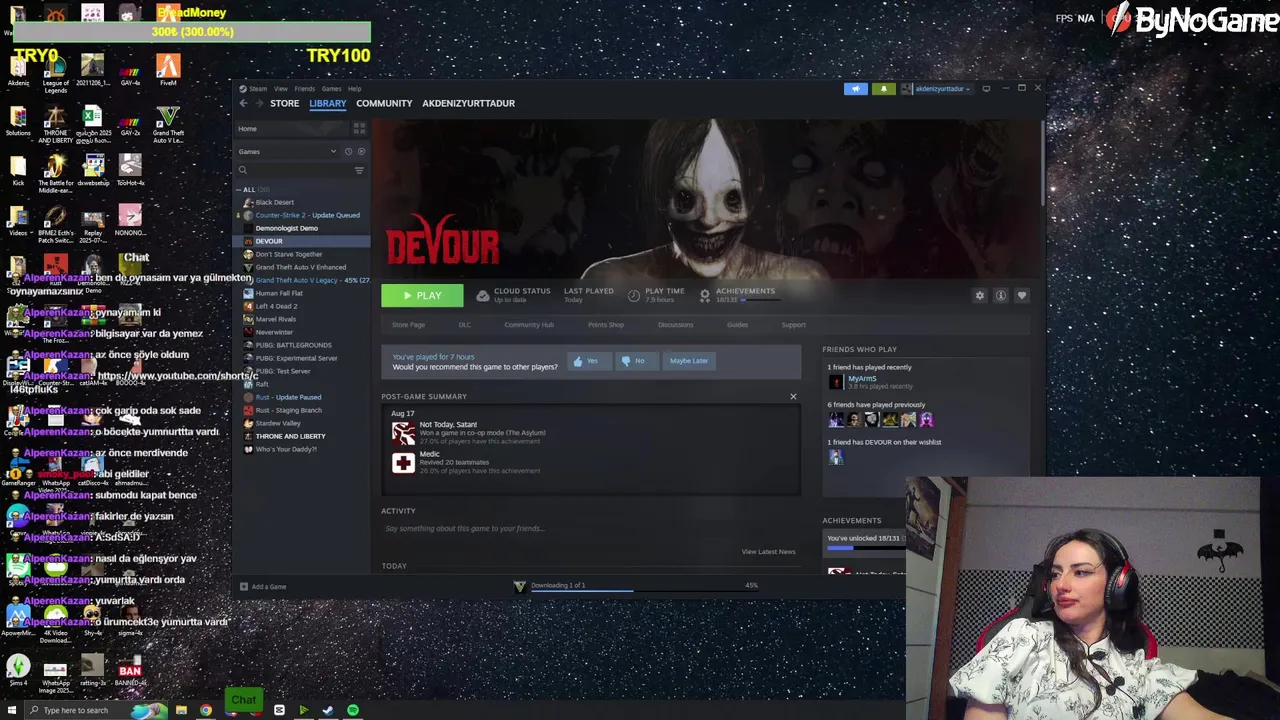Open the DEVOUR DLC link

click(x=464, y=325)
